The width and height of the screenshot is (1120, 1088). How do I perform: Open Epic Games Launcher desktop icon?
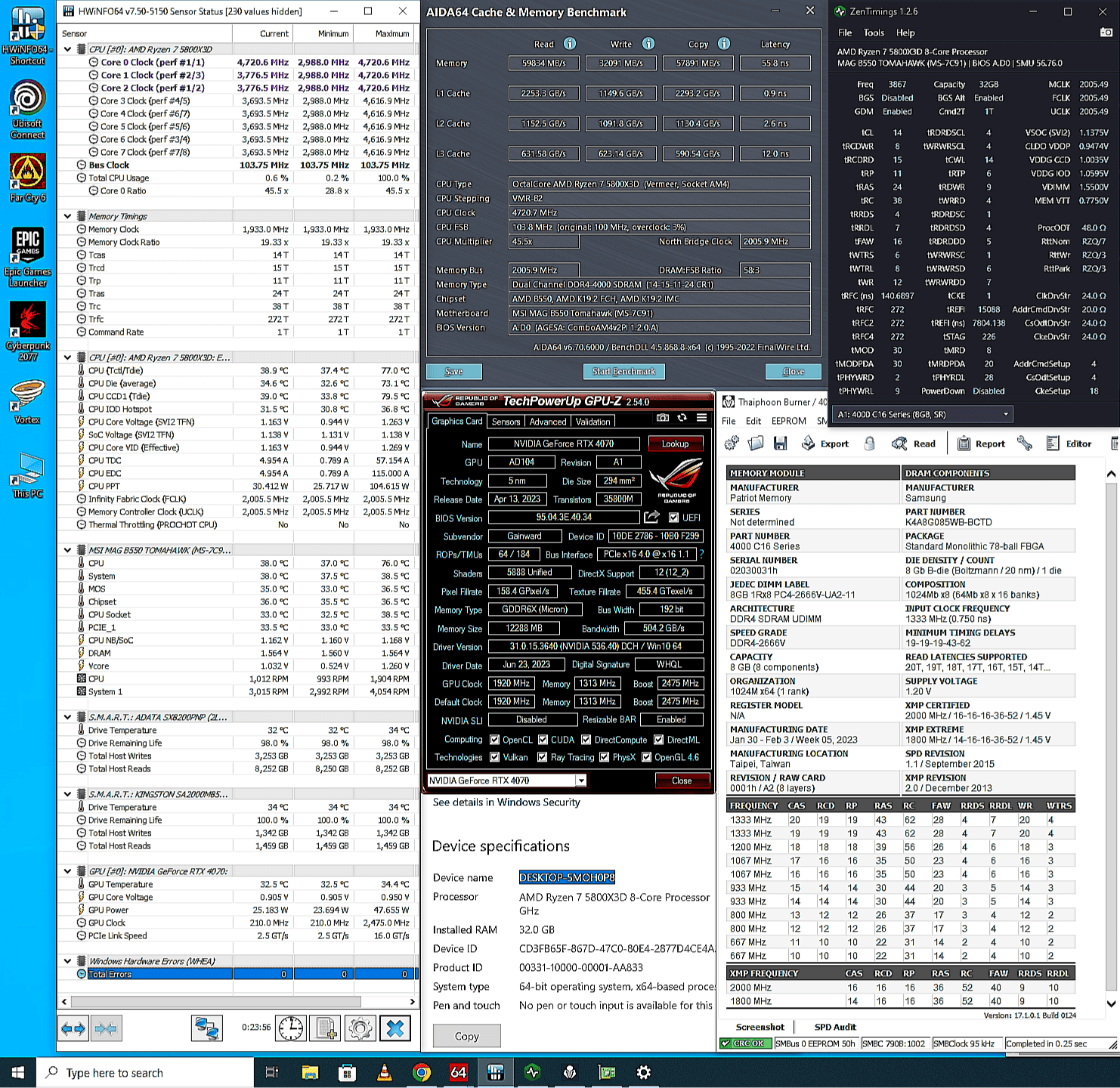click(x=28, y=257)
